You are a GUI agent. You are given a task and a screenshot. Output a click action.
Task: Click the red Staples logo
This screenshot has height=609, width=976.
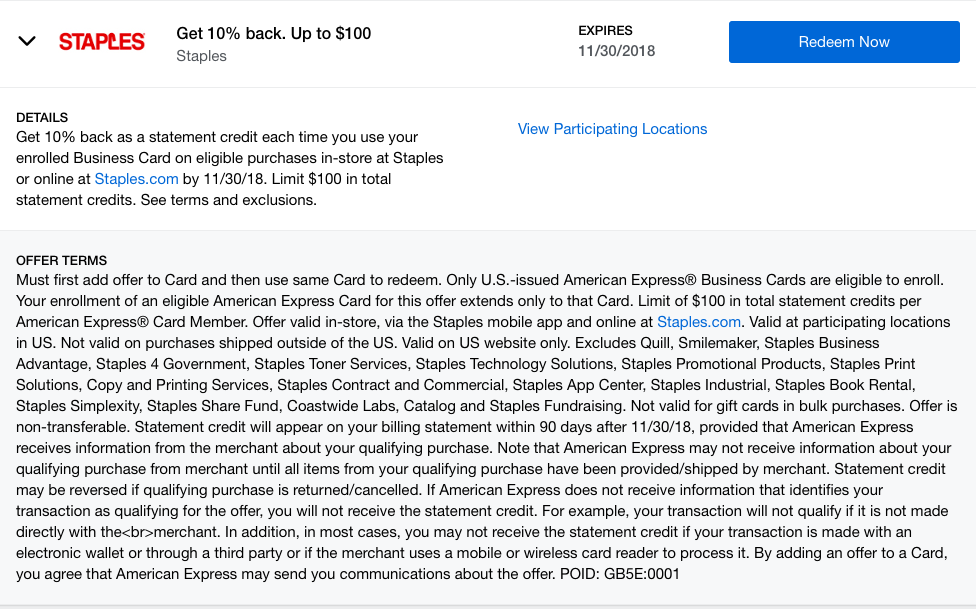click(102, 42)
